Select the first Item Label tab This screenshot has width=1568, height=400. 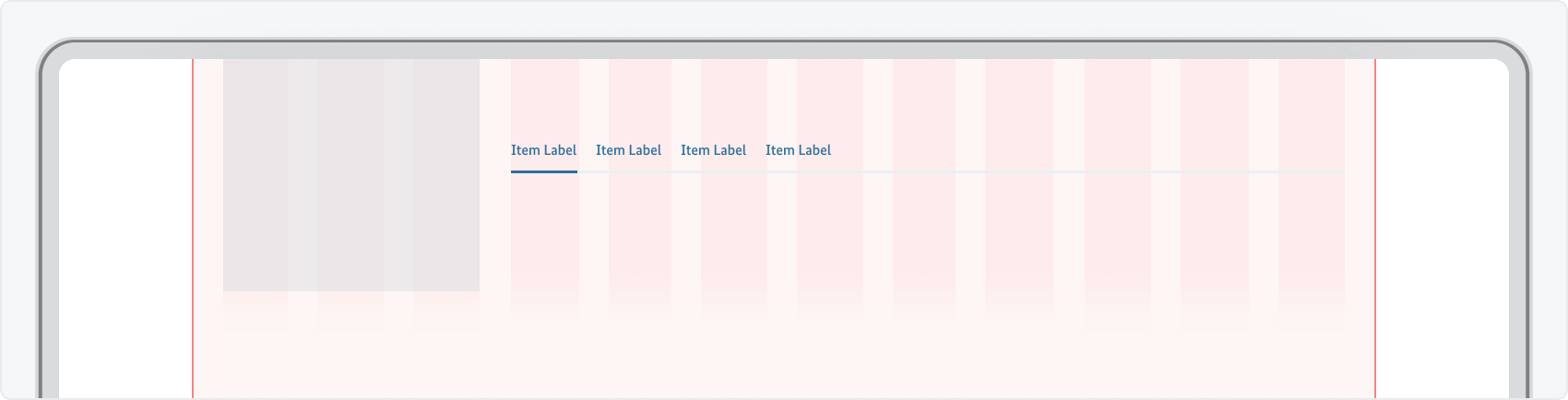543,150
